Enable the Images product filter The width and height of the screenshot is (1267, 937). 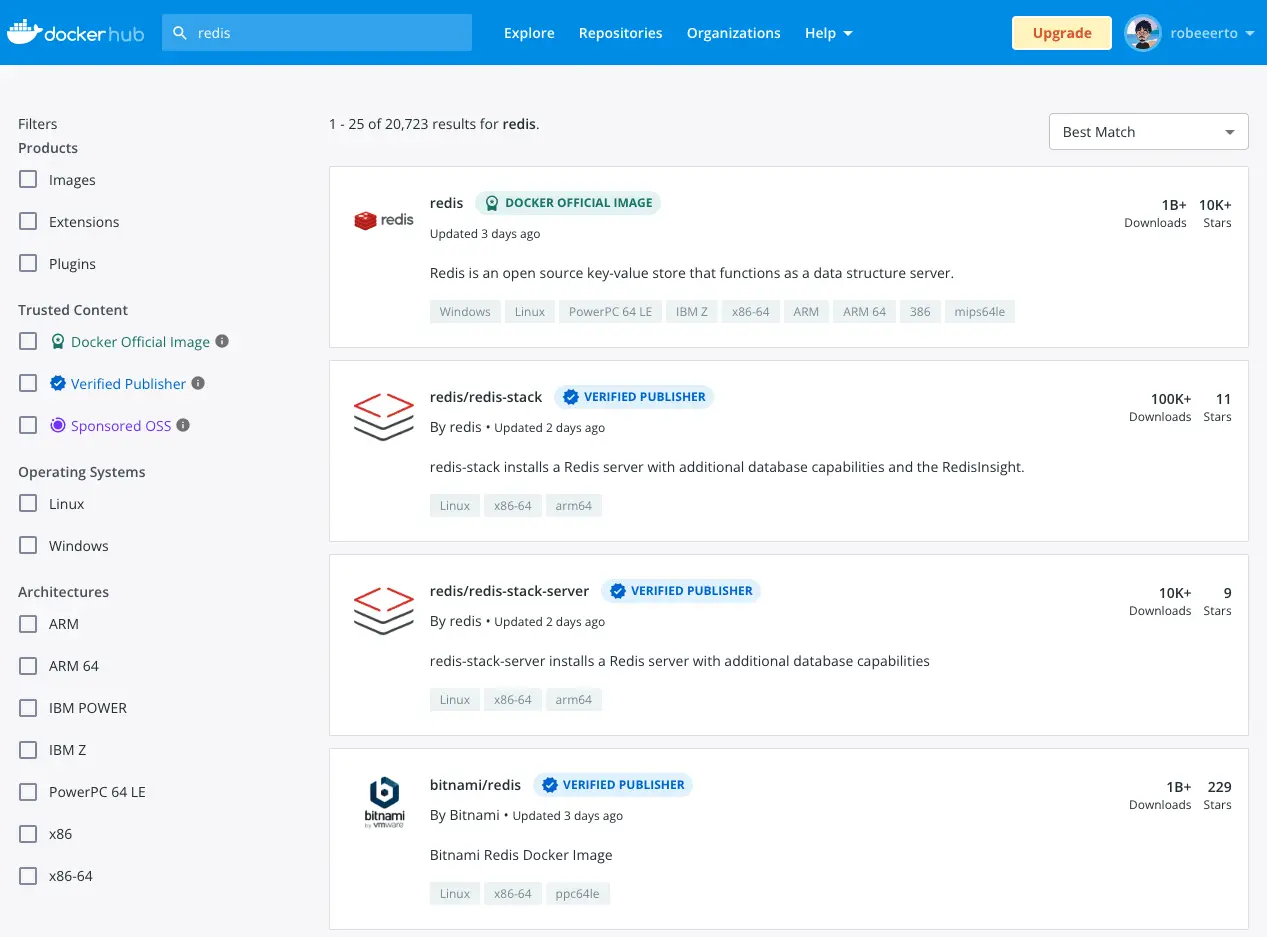point(29,180)
